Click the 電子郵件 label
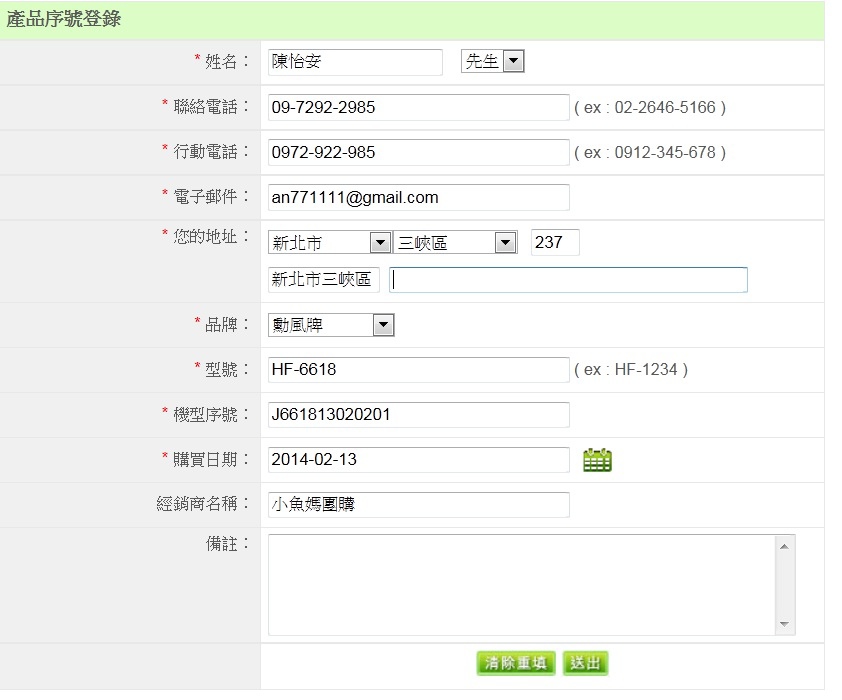This screenshot has height=700, width=842. click(206, 196)
